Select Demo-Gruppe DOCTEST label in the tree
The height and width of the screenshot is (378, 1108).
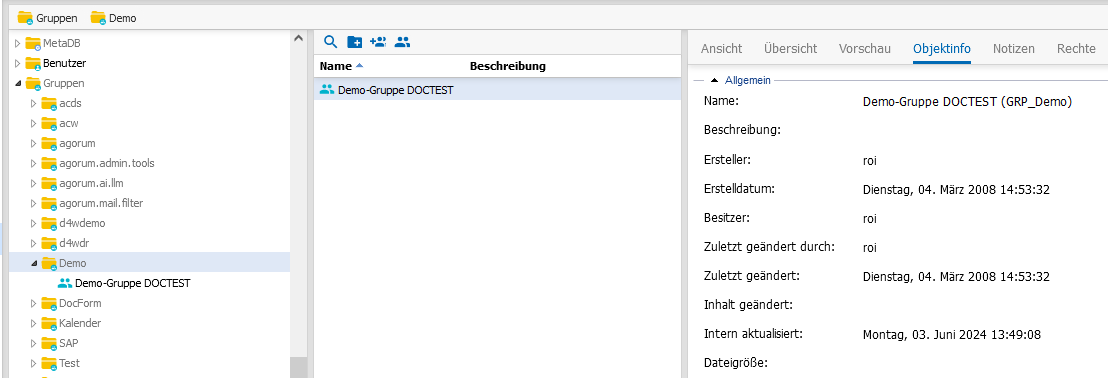point(133,283)
